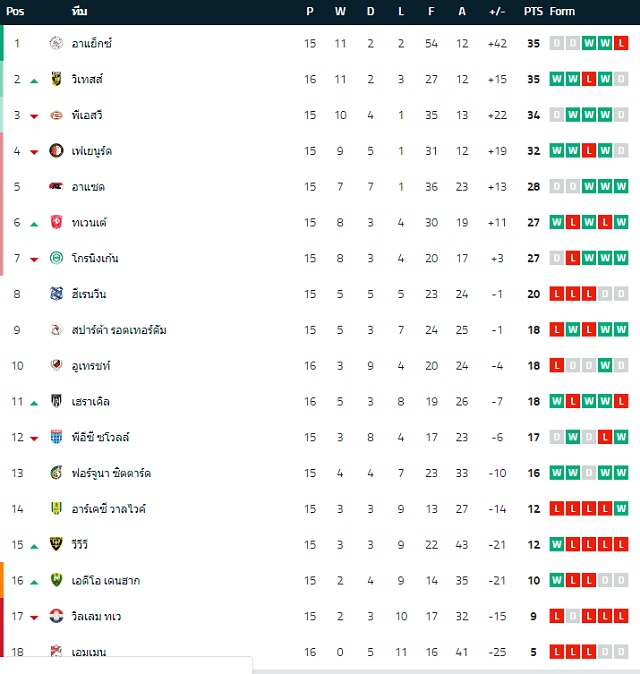Click the Twente red crest in row 6

[x=56, y=222]
